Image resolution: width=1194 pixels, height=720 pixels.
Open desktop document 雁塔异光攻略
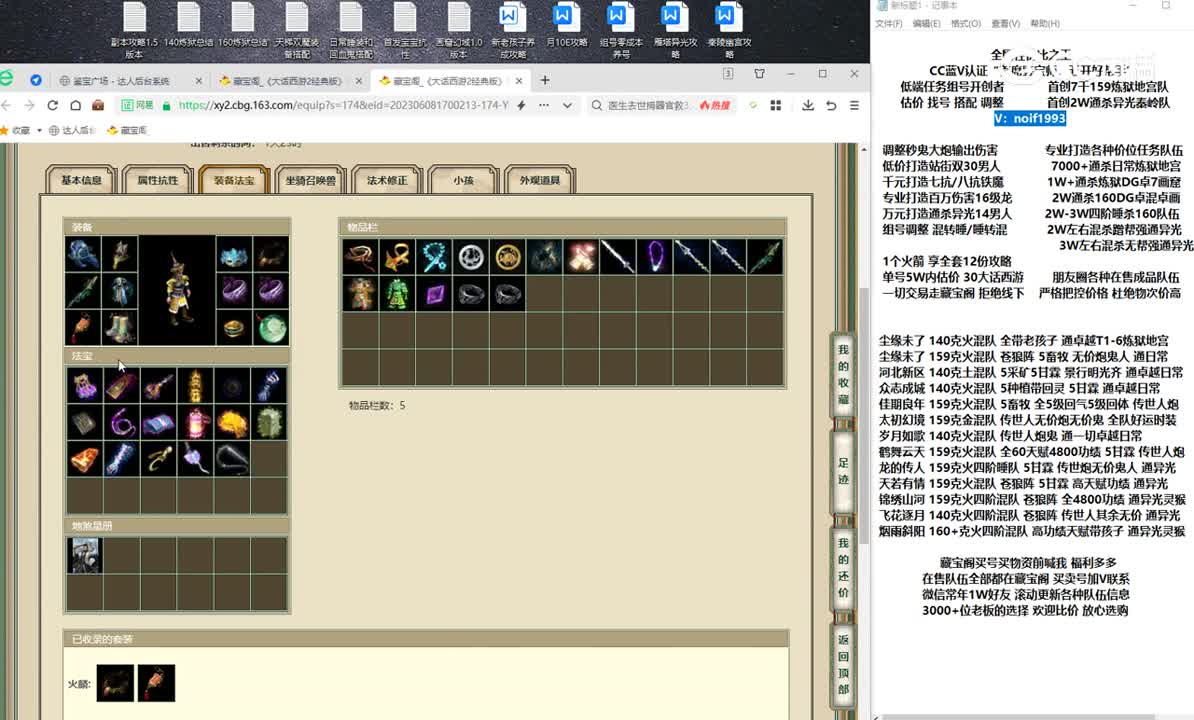coord(675,30)
